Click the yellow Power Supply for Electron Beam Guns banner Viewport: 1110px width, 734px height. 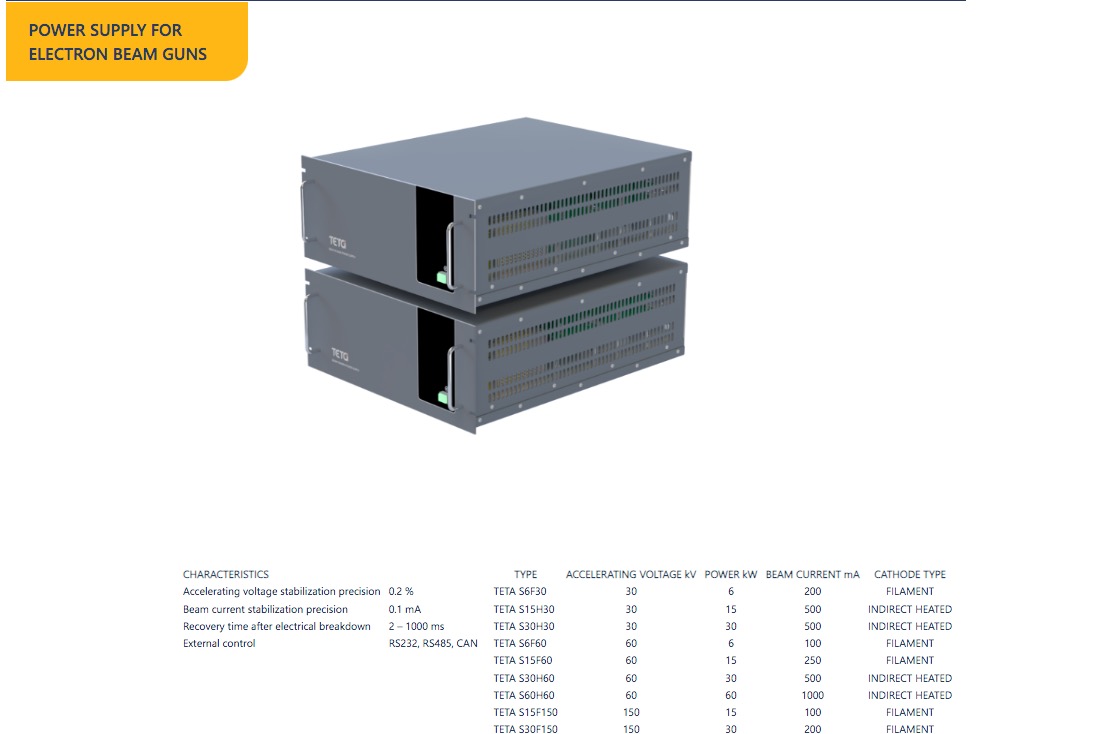[126, 42]
